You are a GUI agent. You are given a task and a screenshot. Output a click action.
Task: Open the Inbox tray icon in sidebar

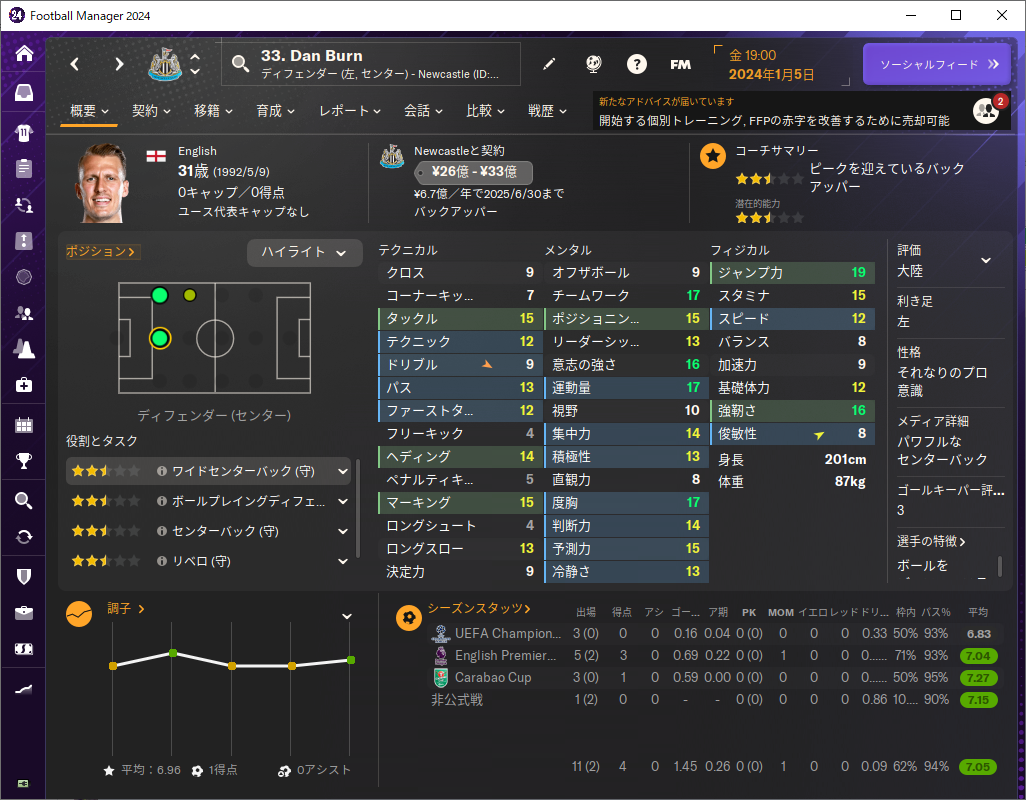pos(24,92)
